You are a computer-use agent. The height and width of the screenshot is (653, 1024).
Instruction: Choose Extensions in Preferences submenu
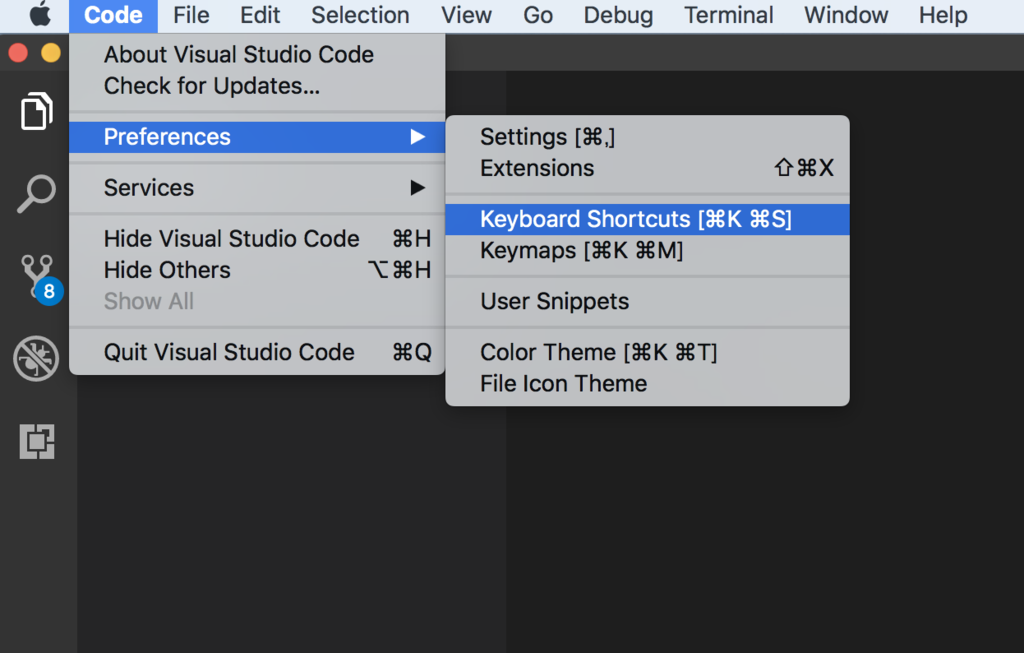(647, 168)
